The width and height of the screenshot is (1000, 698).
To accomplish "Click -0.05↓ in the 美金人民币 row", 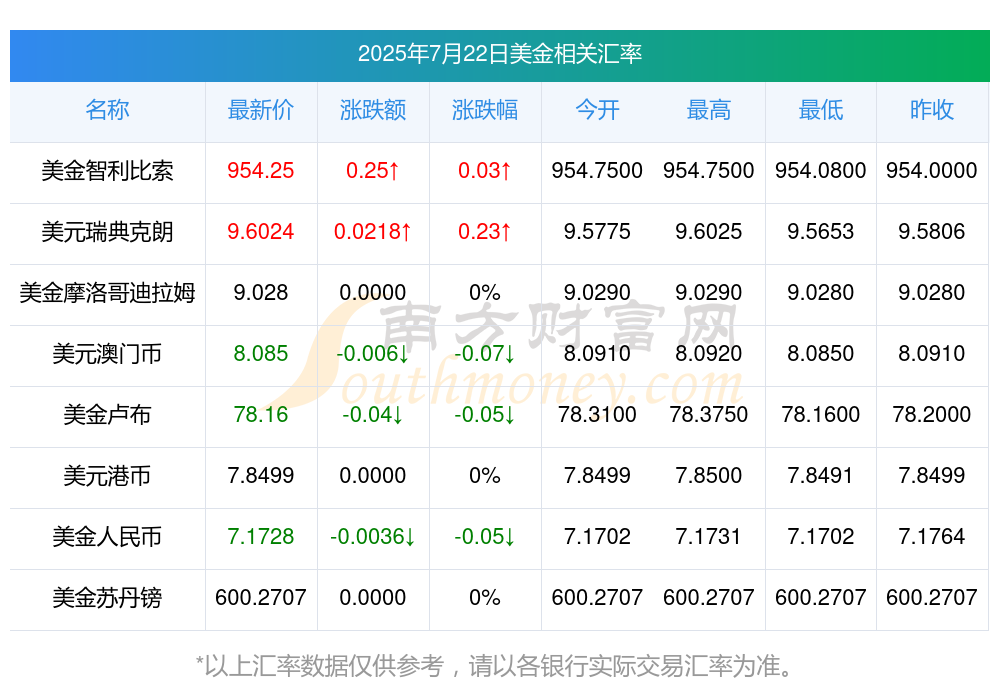I will pos(485,537).
